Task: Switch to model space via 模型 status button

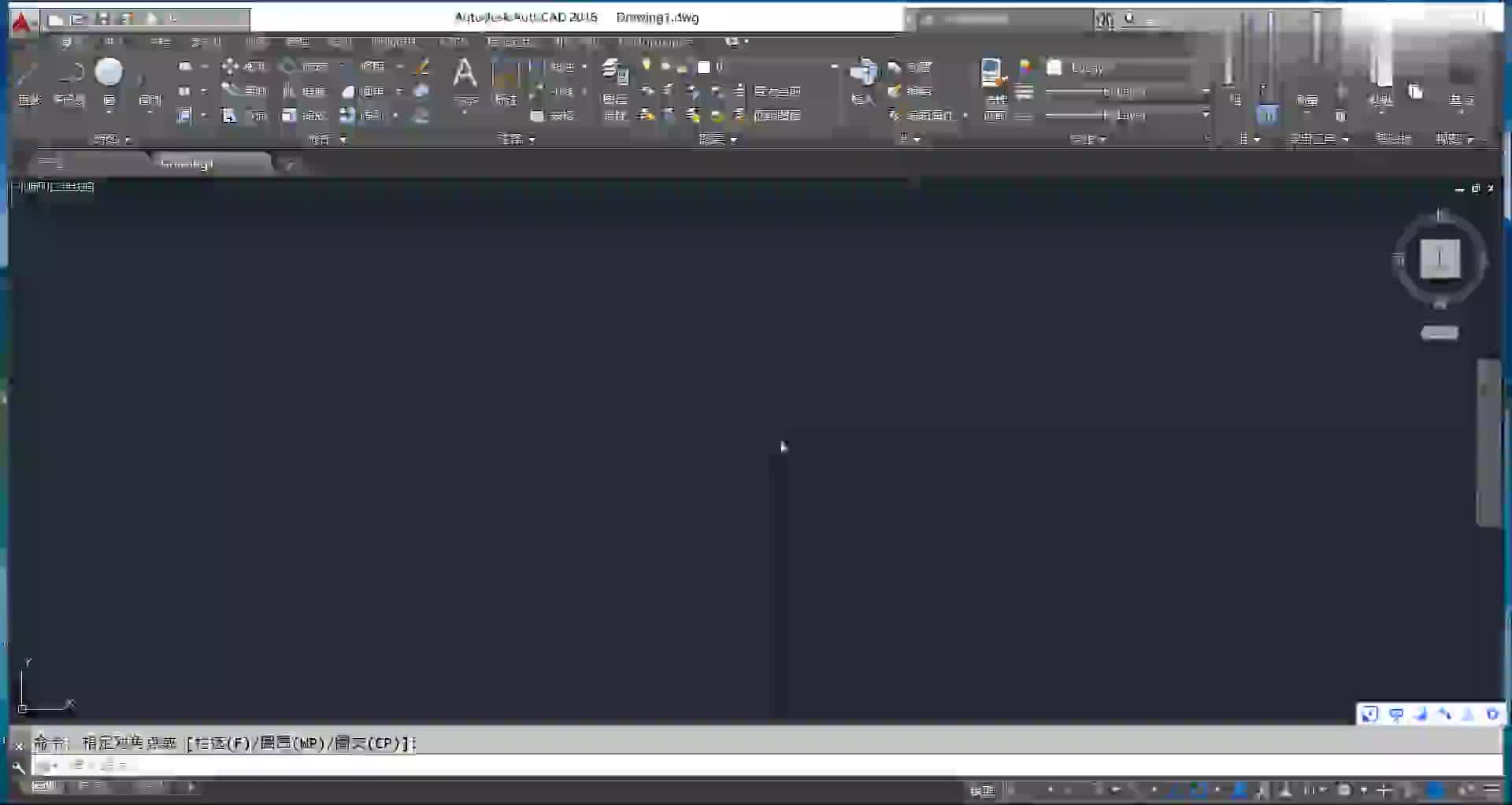Action: [x=982, y=790]
